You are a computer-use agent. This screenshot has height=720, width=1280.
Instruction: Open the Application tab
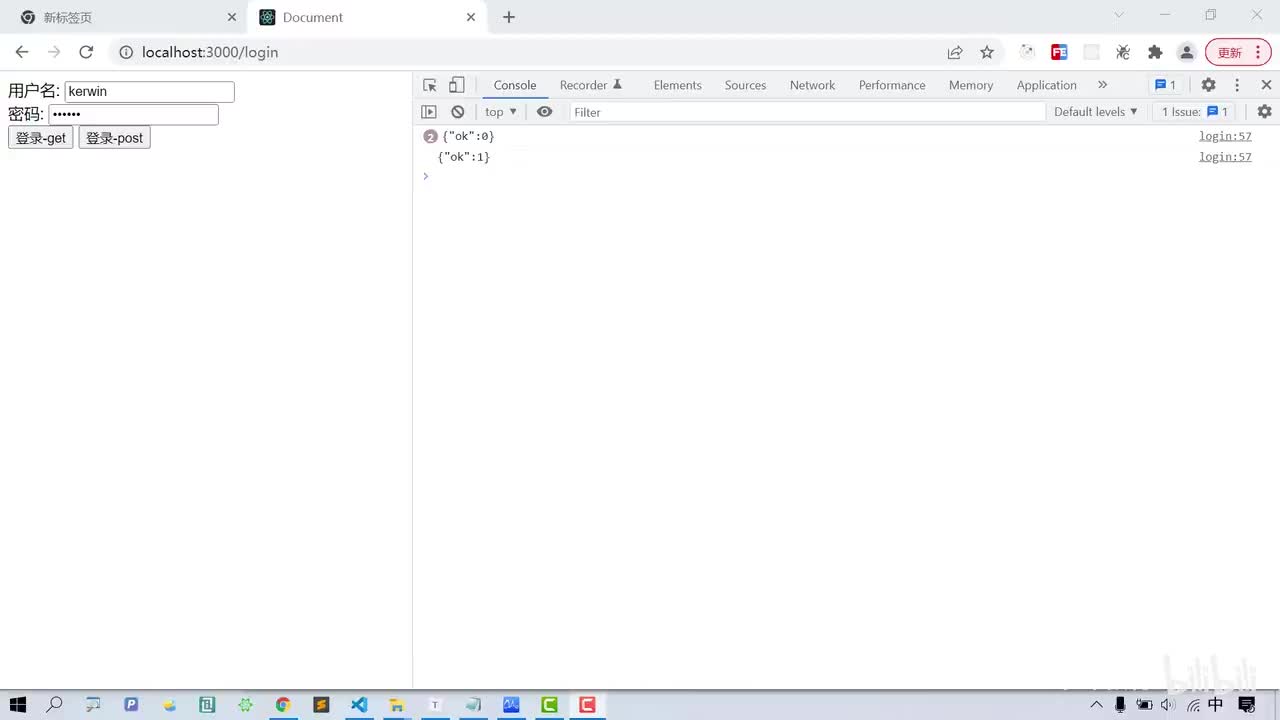1047,85
